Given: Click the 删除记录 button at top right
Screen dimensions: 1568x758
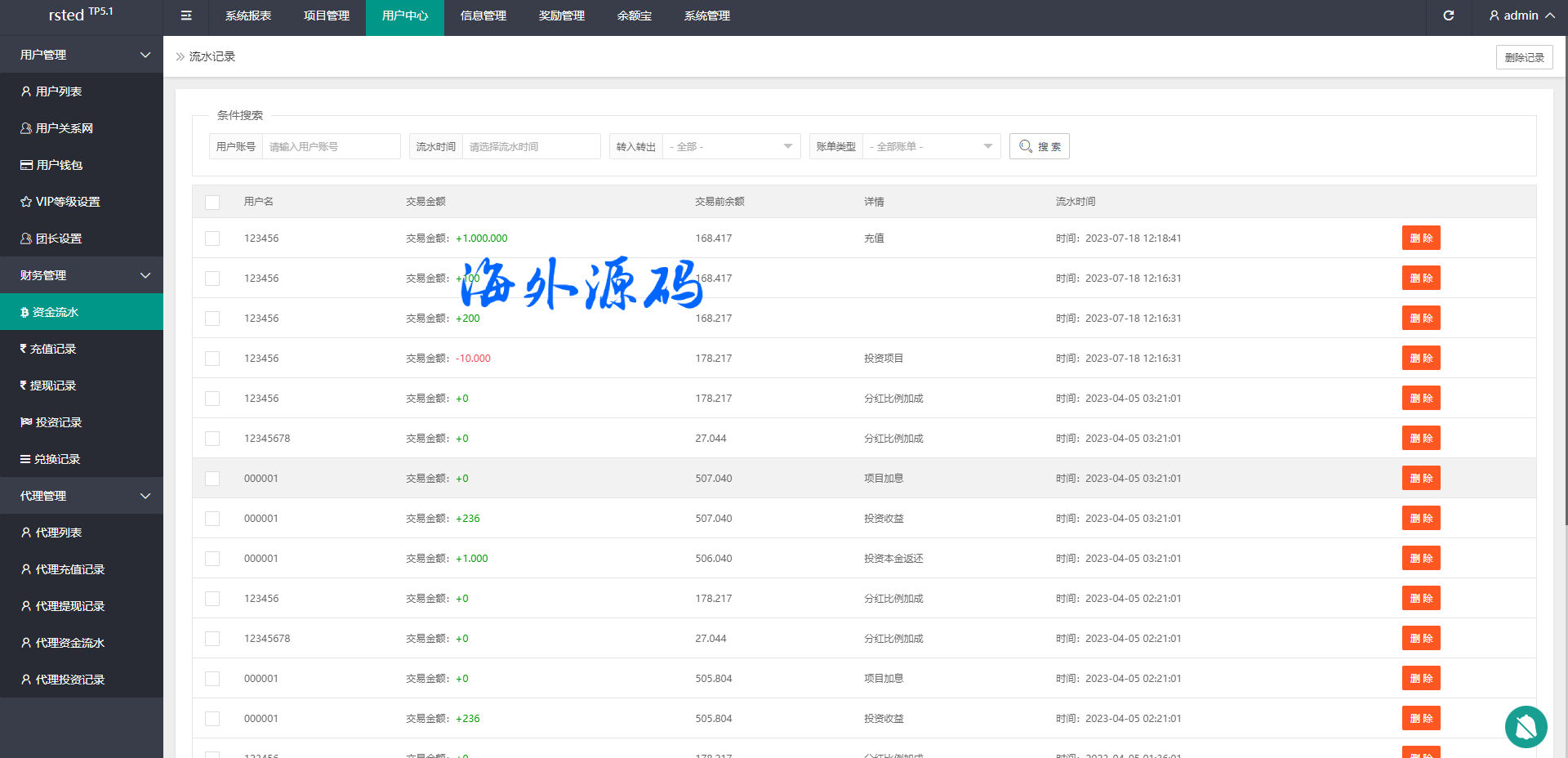Looking at the screenshot, I should point(1524,57).
